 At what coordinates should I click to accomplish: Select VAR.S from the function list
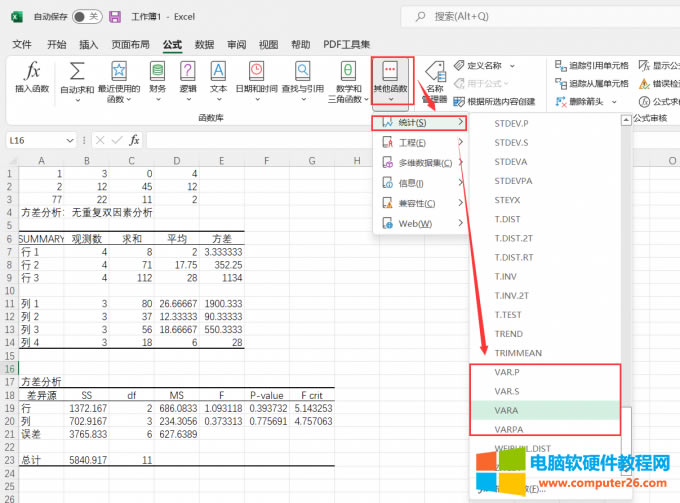click(508, 390)
